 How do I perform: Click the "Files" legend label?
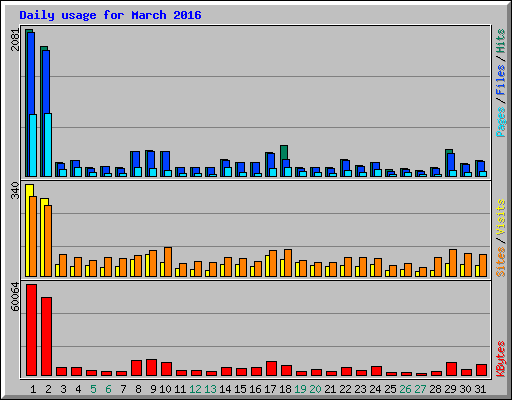(x=501, y=80)
